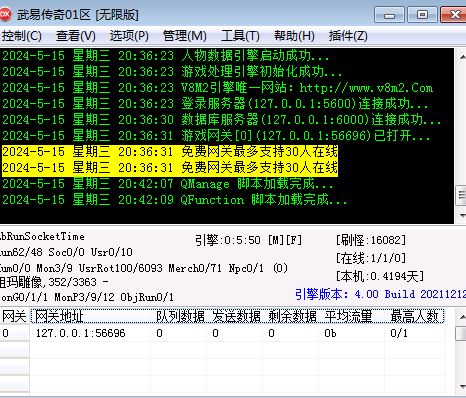This screenshot has height=398, width=466.
Task: Click the log scrollbar thumb
Action: click(x=461, y=195)
